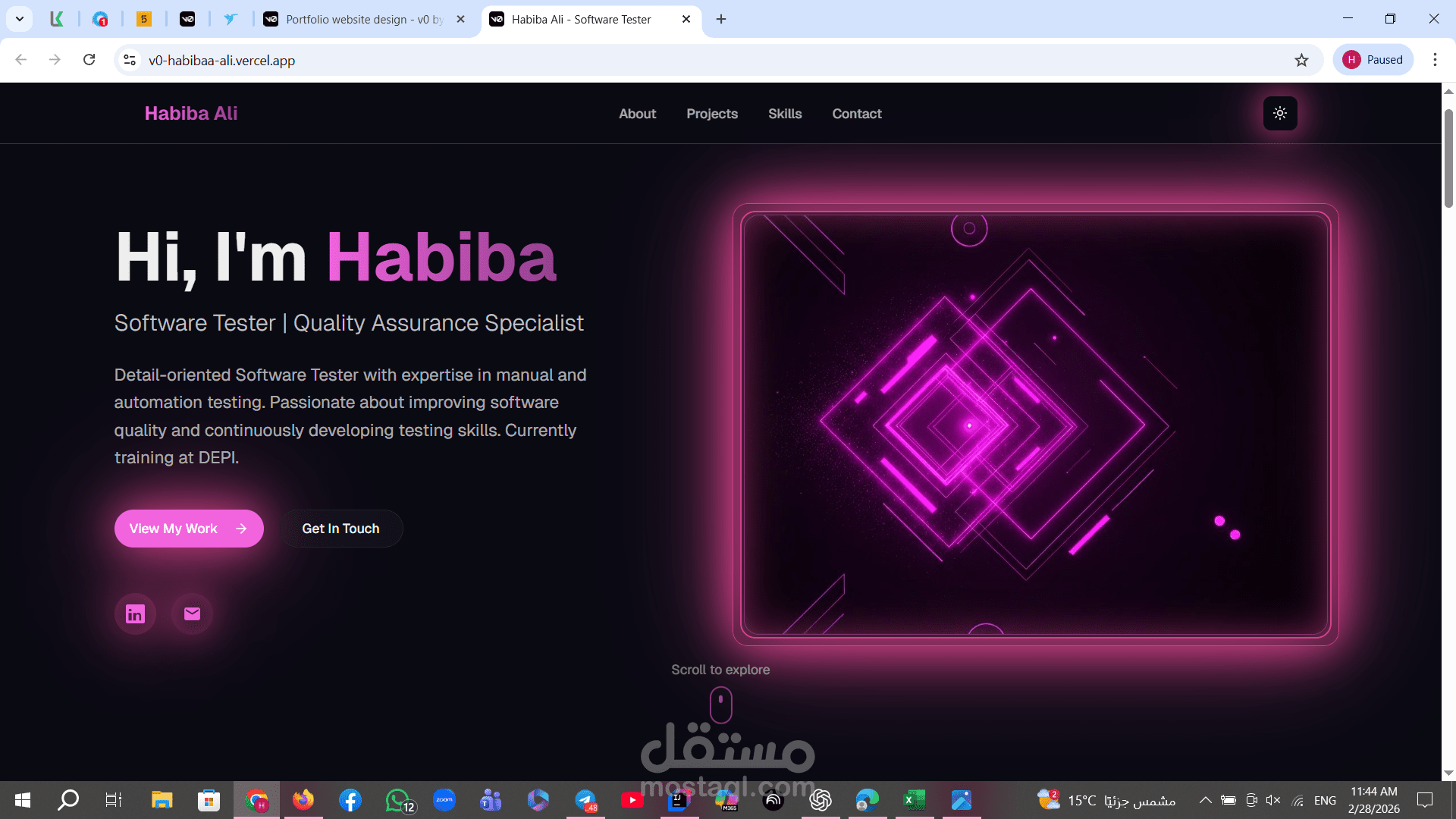Screen dimensions: 1456x819
Task: Click the Paused profile button
Action: click(1373, 60)
